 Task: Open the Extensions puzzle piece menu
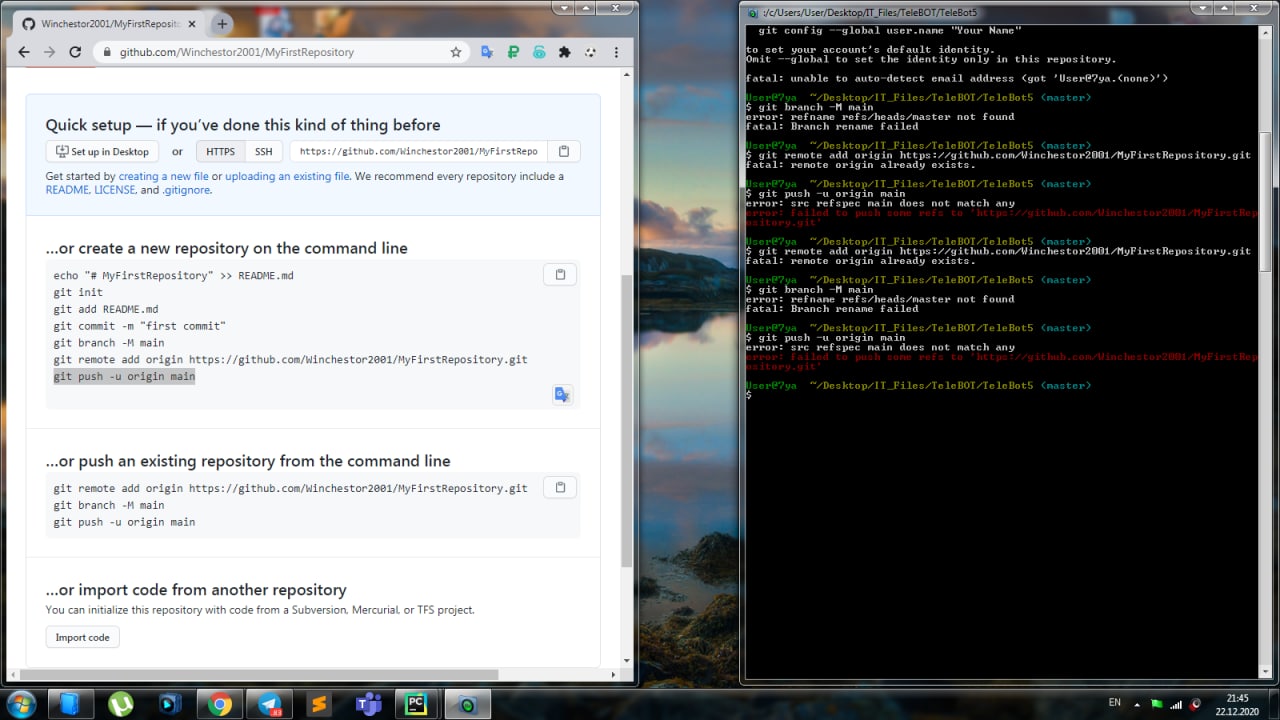(x=565, y=52)
